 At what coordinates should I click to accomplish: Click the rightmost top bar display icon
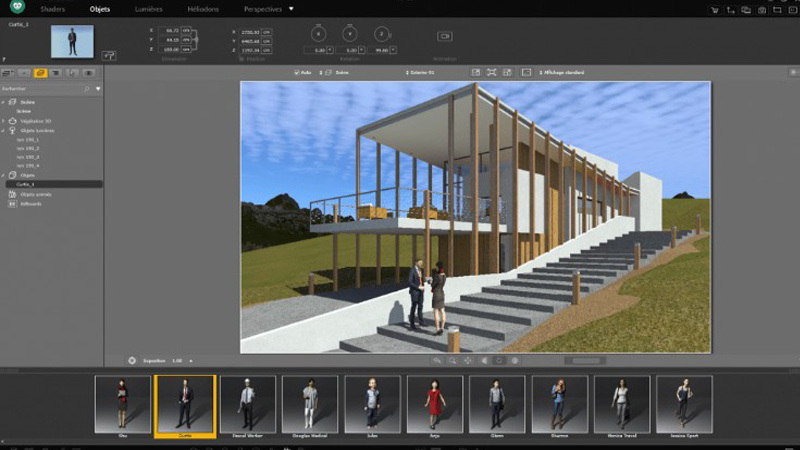792,10
